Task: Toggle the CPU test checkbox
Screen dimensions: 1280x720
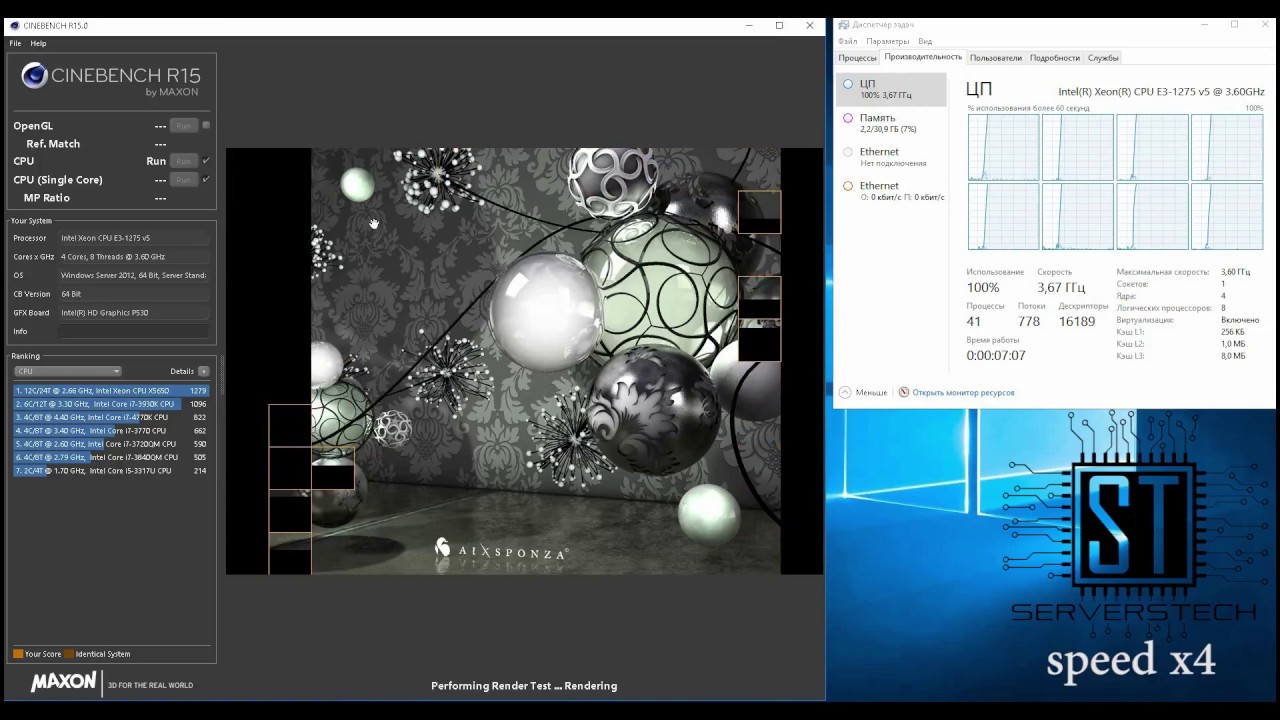Action: (206, 160)
